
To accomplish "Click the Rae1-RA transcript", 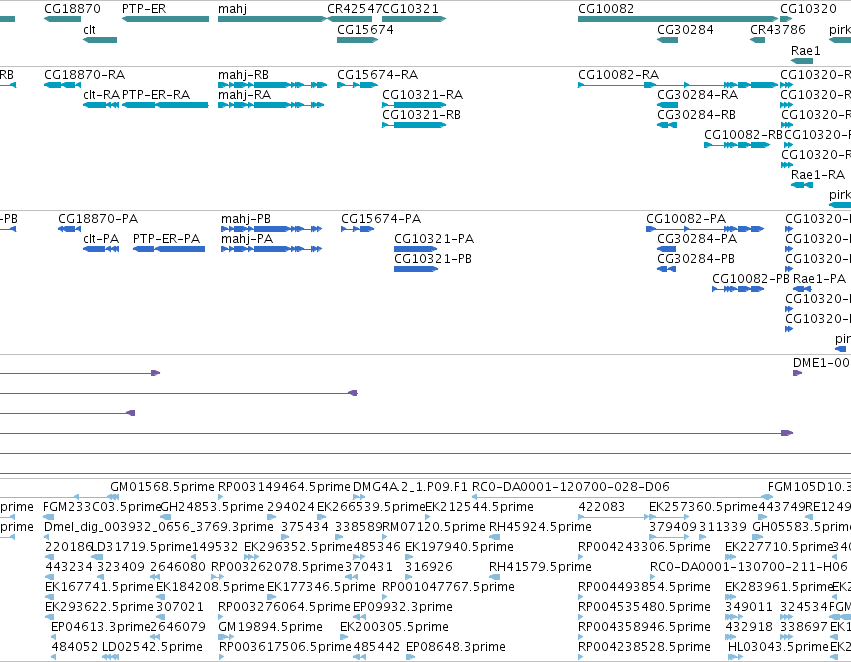I will 802,186.
